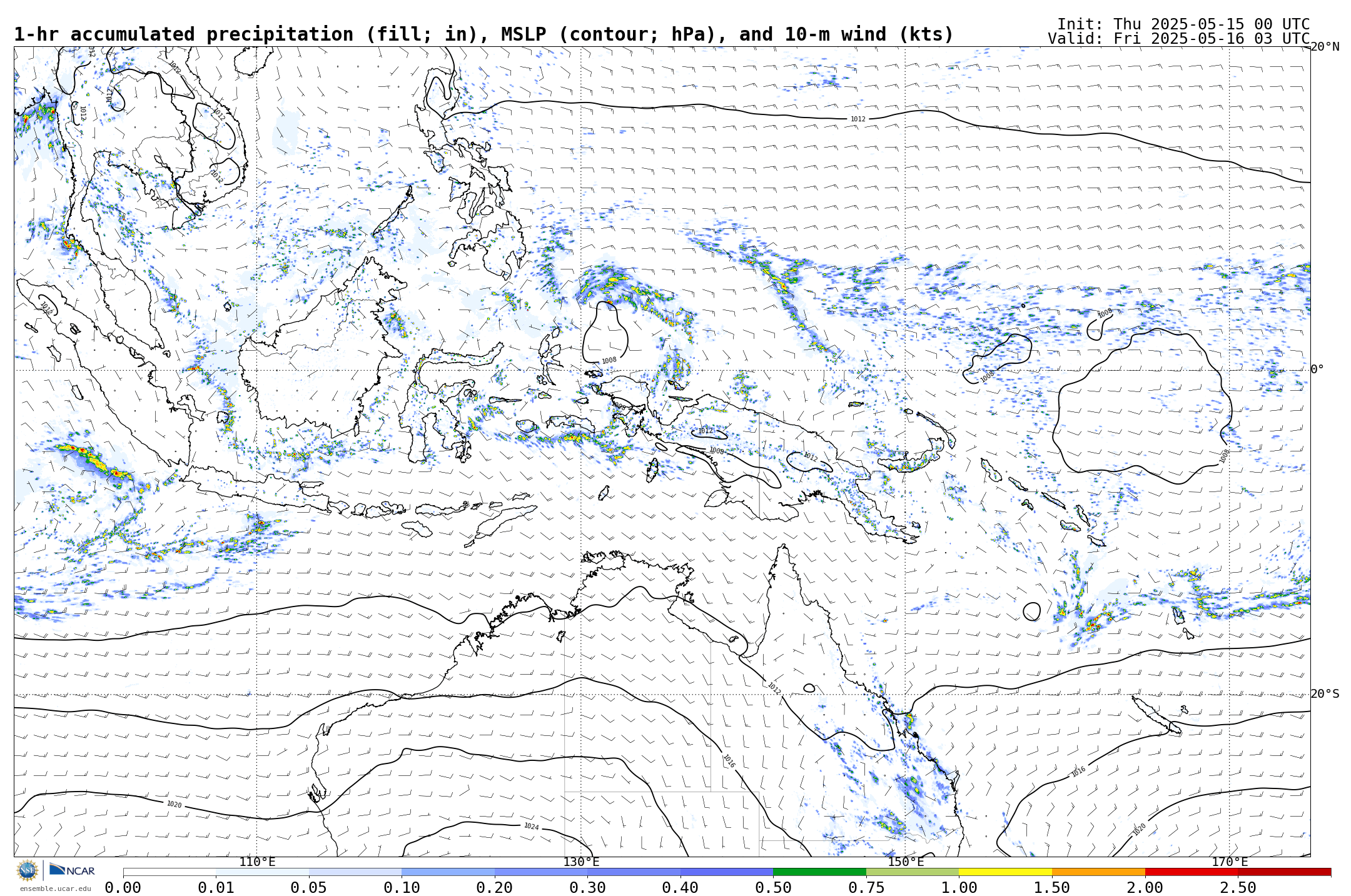Pick the white 0.00–0.01 colorbar segment

coord(170,872)
